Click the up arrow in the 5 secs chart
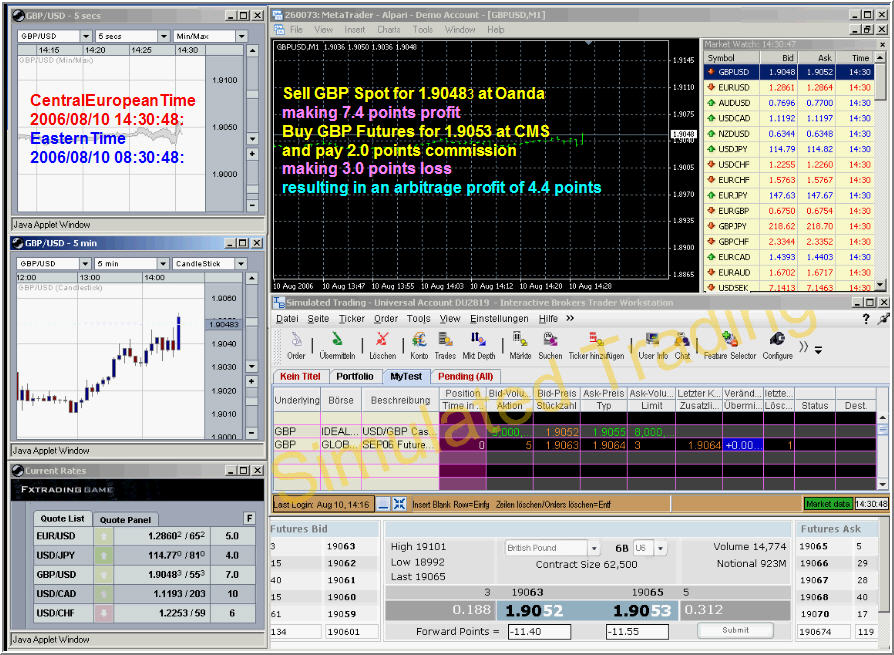Image resolution: width=894 pixels, height=655 pixels. pyautogui.click(x=253, y=51)
